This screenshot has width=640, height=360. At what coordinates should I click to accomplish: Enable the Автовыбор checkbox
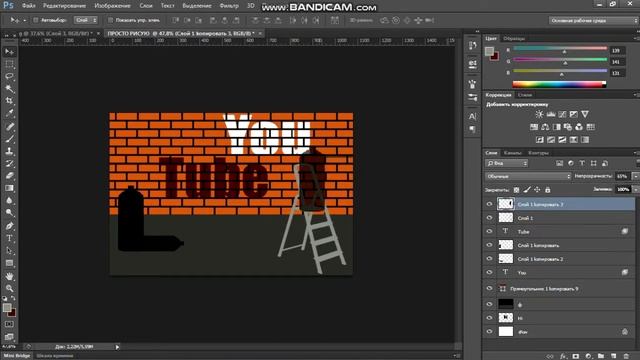point(36,20)
